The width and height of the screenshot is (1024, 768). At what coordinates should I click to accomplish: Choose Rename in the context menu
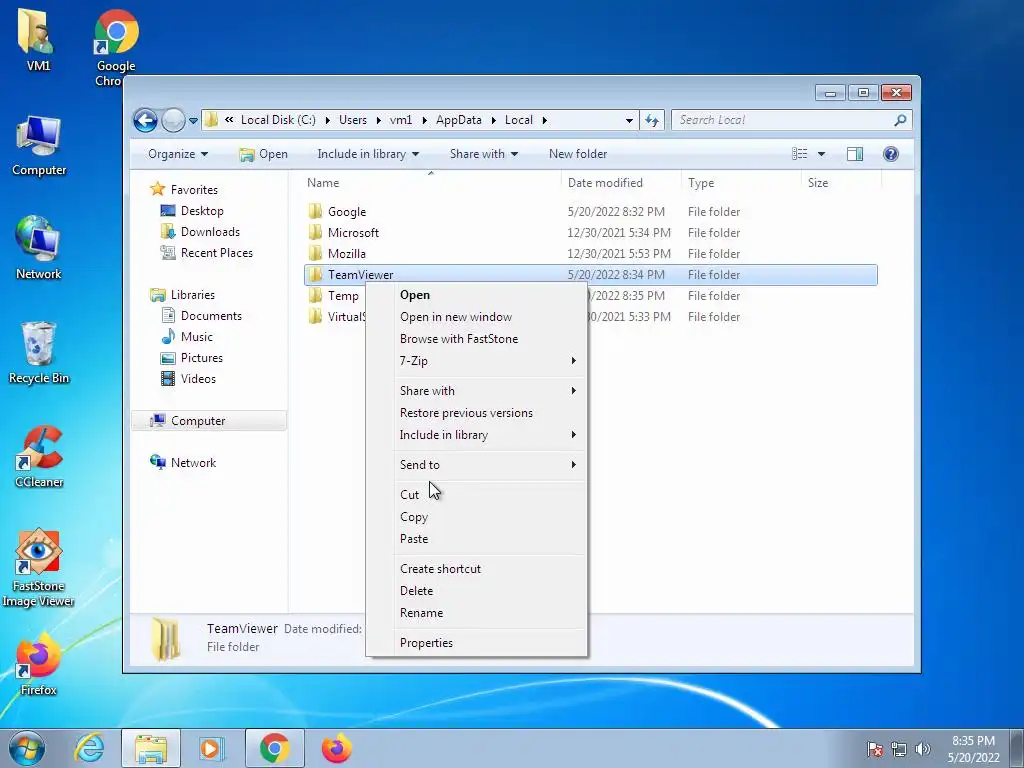point(477,613)
